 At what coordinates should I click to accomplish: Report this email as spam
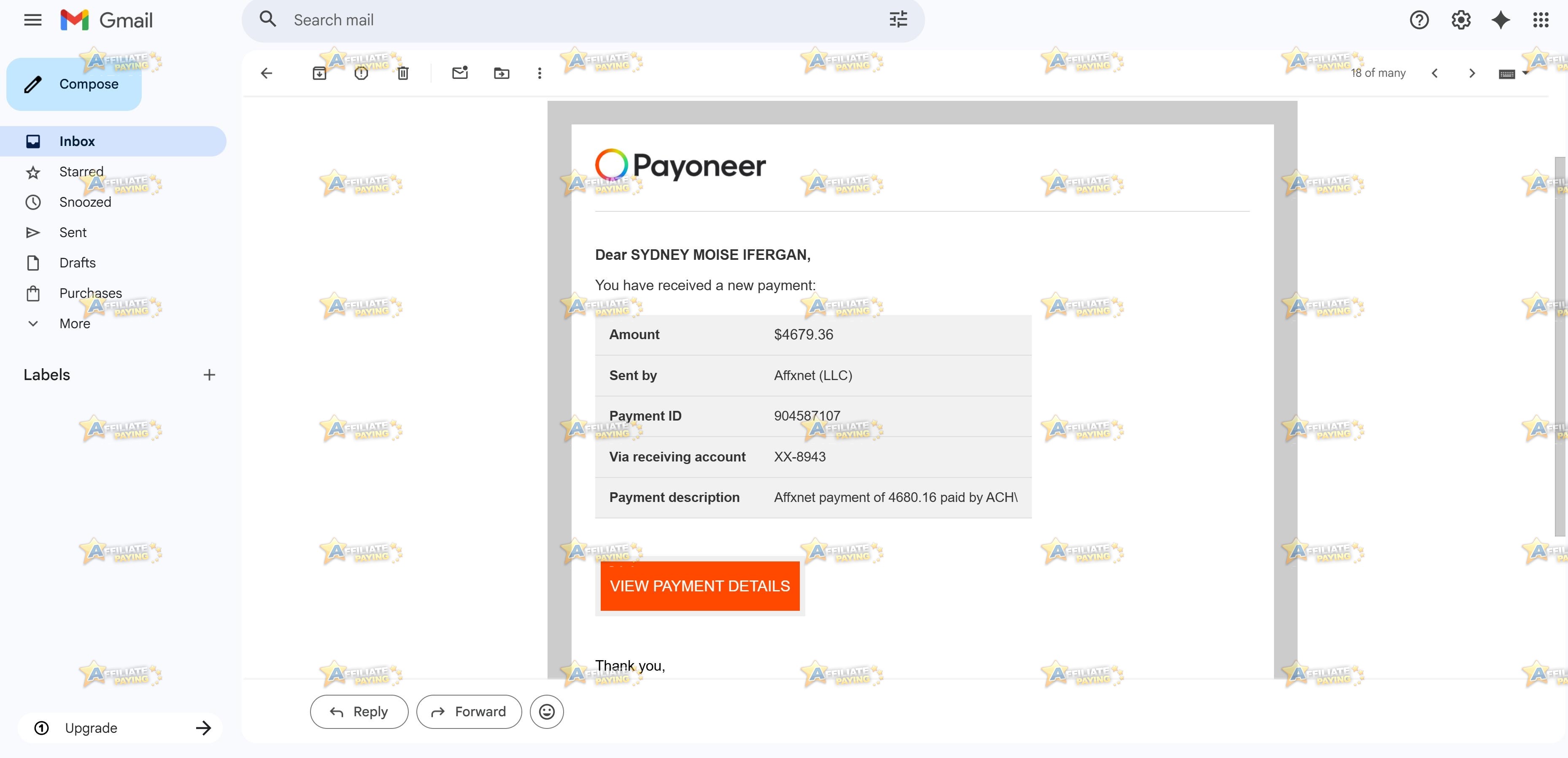(361, 73)
